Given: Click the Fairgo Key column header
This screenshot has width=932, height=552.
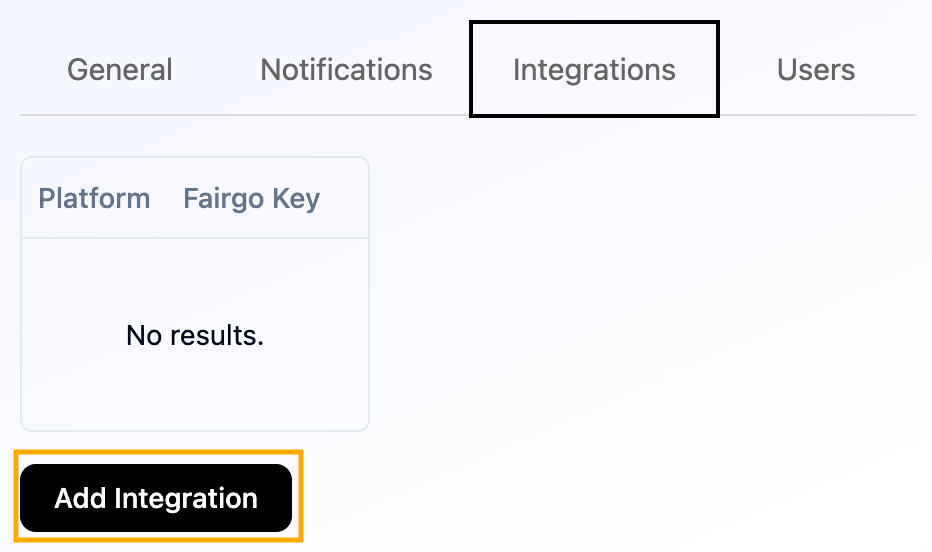Looking at the screenshot, I should tap(251, 198).
